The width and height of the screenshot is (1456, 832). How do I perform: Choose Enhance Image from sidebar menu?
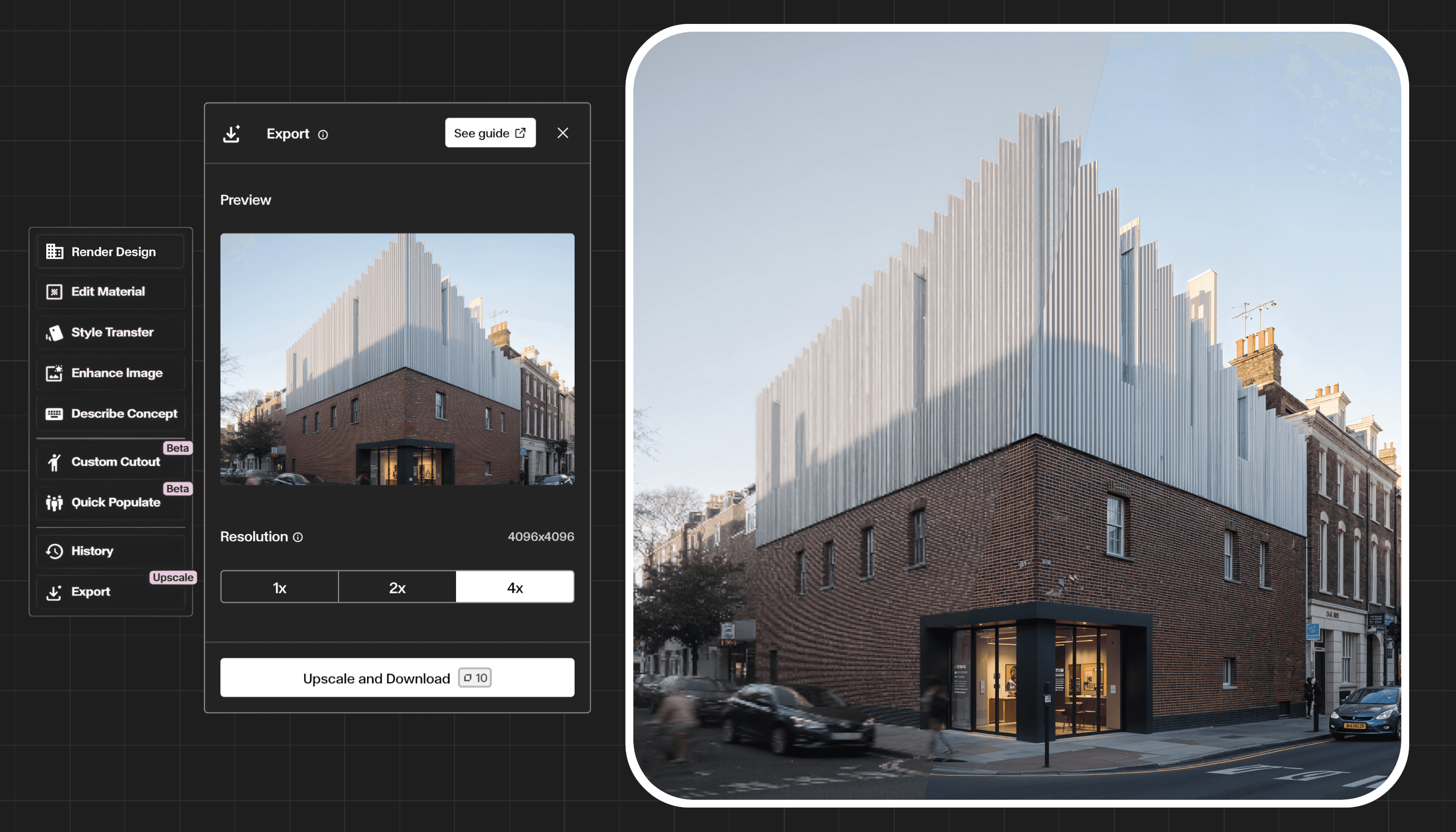click(x=116, y=373)
